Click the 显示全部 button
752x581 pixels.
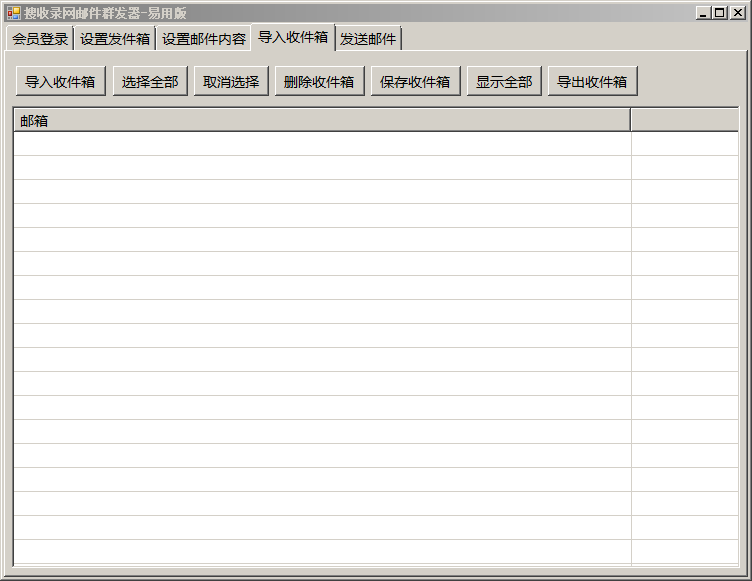(x=504, y=82)
